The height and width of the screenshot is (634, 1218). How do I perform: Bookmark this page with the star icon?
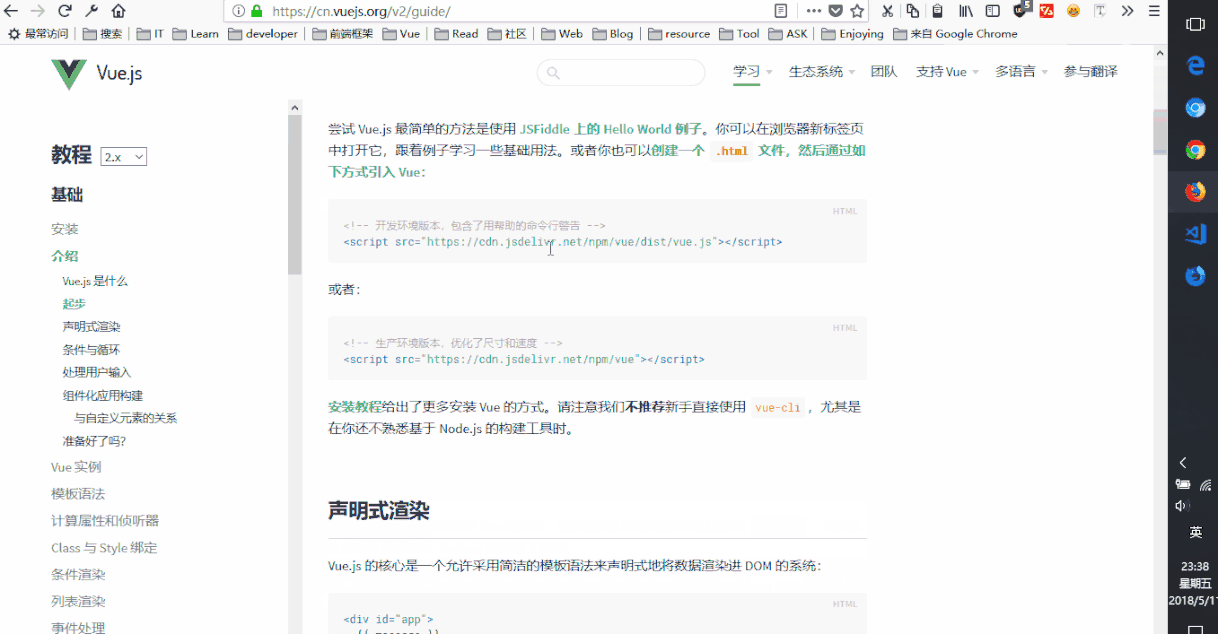tap(856, 12)
